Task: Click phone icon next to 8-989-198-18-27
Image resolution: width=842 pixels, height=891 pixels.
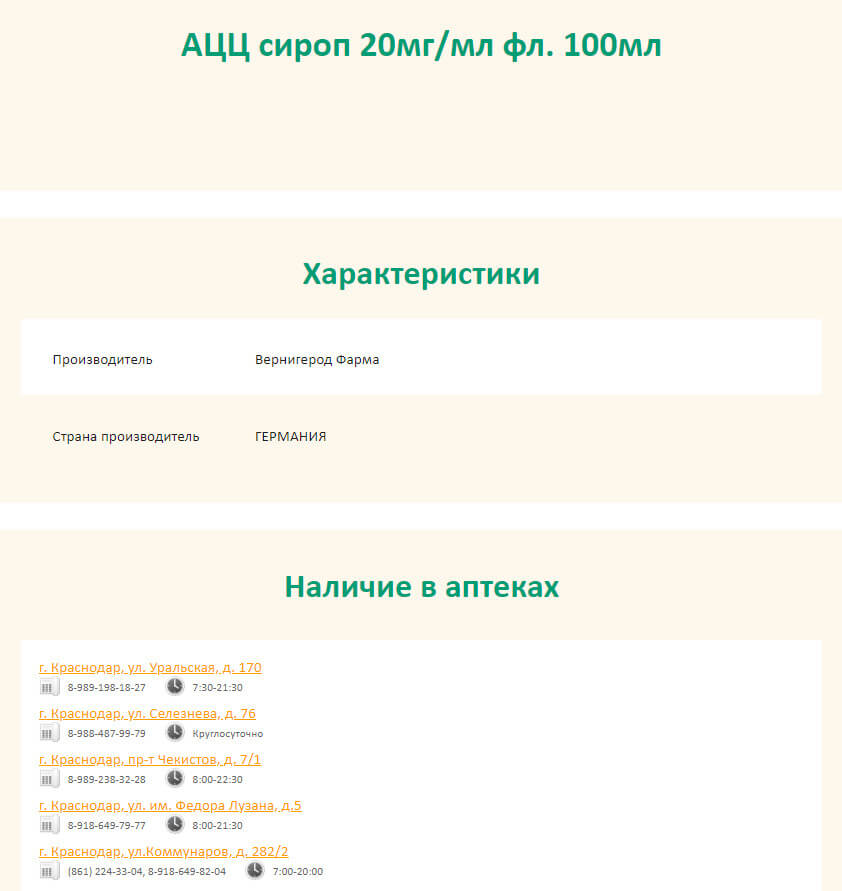Action: click(49, 687)
